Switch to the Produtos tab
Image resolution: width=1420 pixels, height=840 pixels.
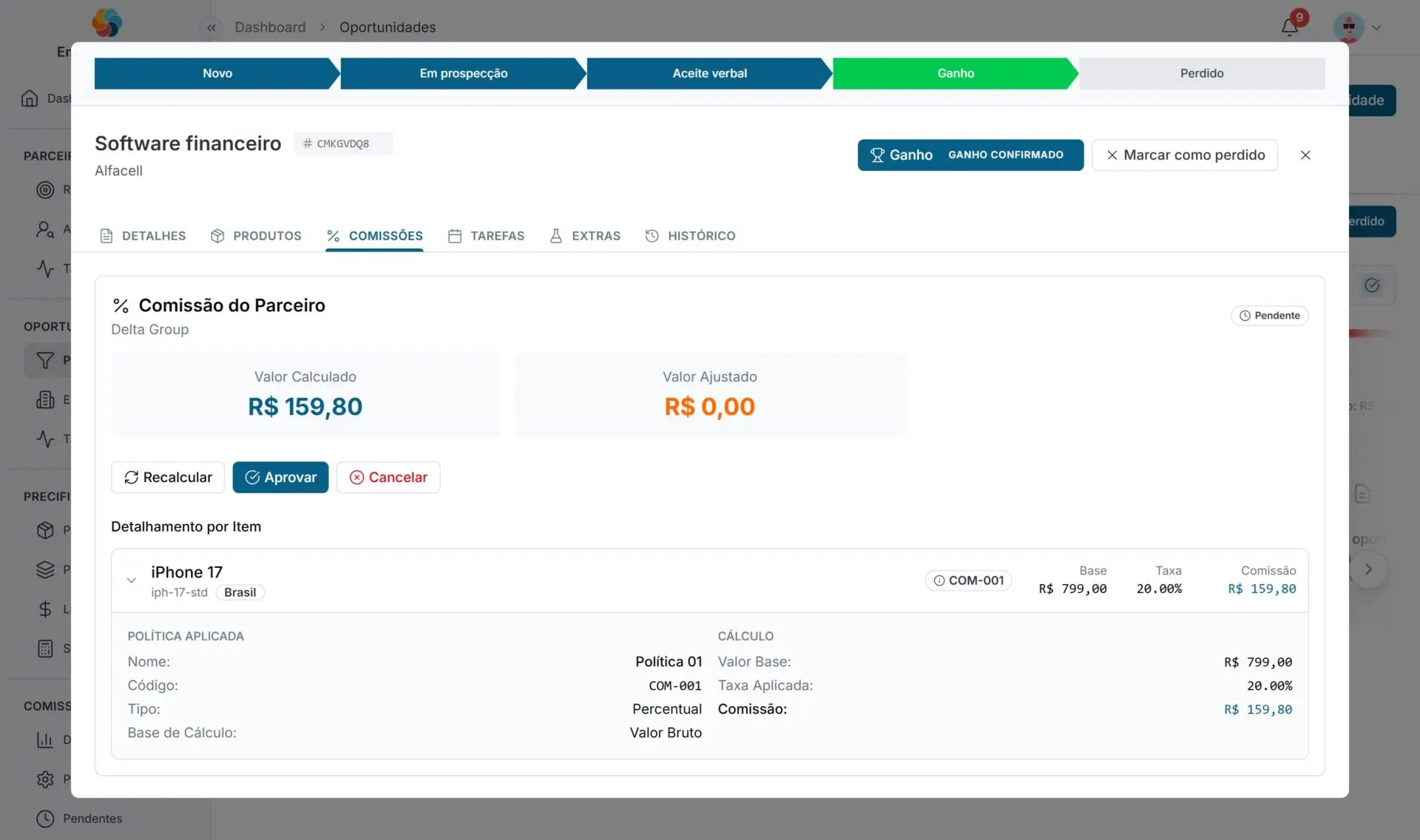tap(256, 236)
